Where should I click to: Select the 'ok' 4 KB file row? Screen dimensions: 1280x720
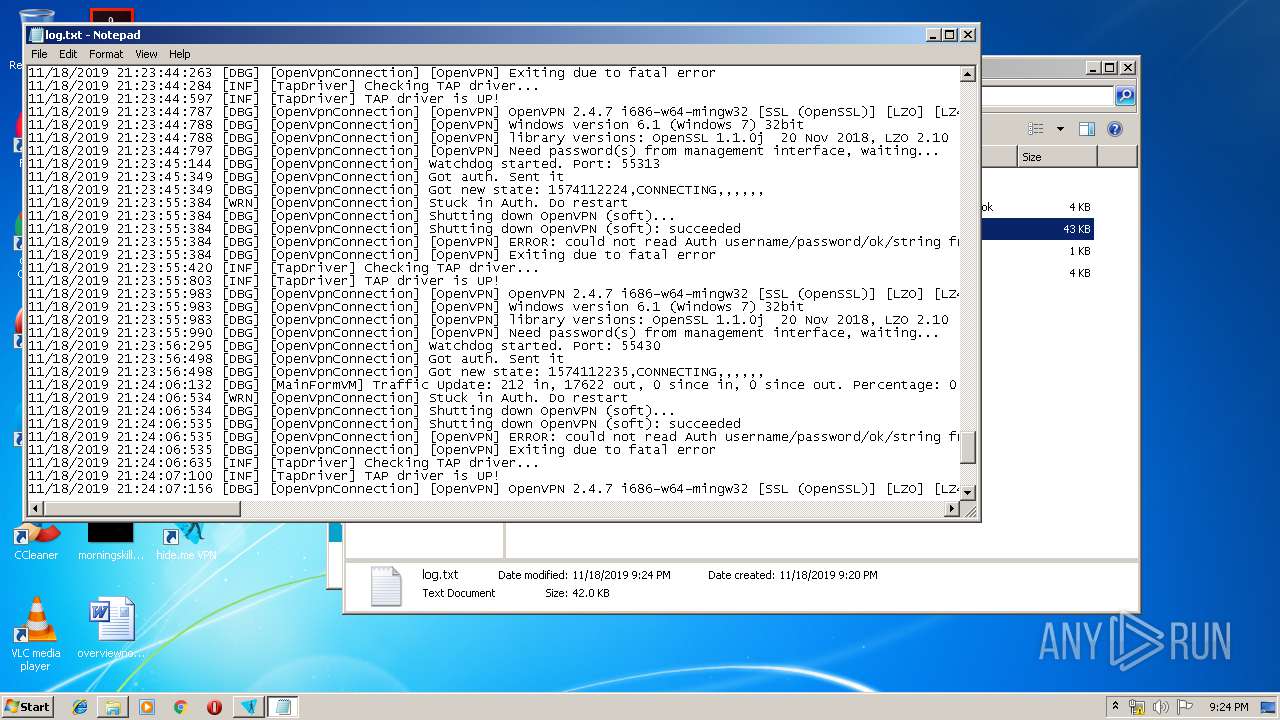point(1036,208)
